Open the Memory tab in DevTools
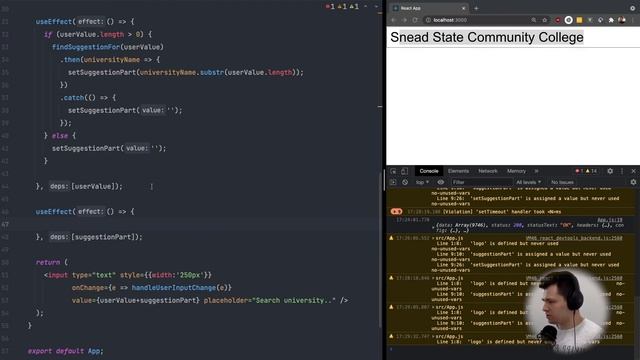Screen dimensions: 640x360 (516, 171)
